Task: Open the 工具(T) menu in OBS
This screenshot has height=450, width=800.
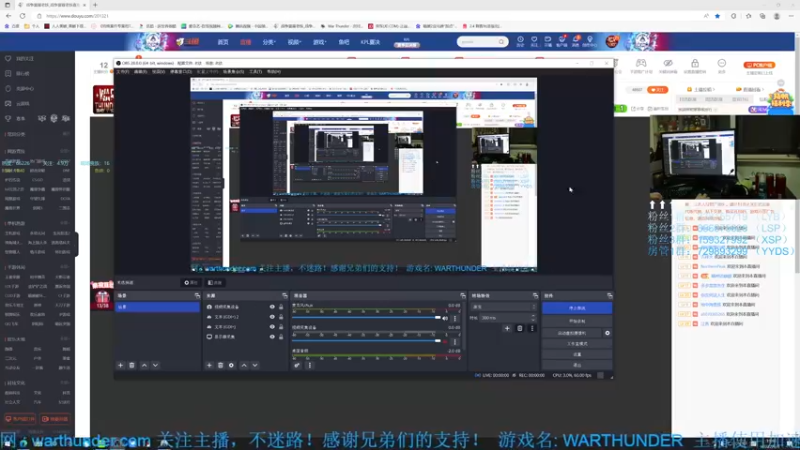Action: [x=255, y=72]
